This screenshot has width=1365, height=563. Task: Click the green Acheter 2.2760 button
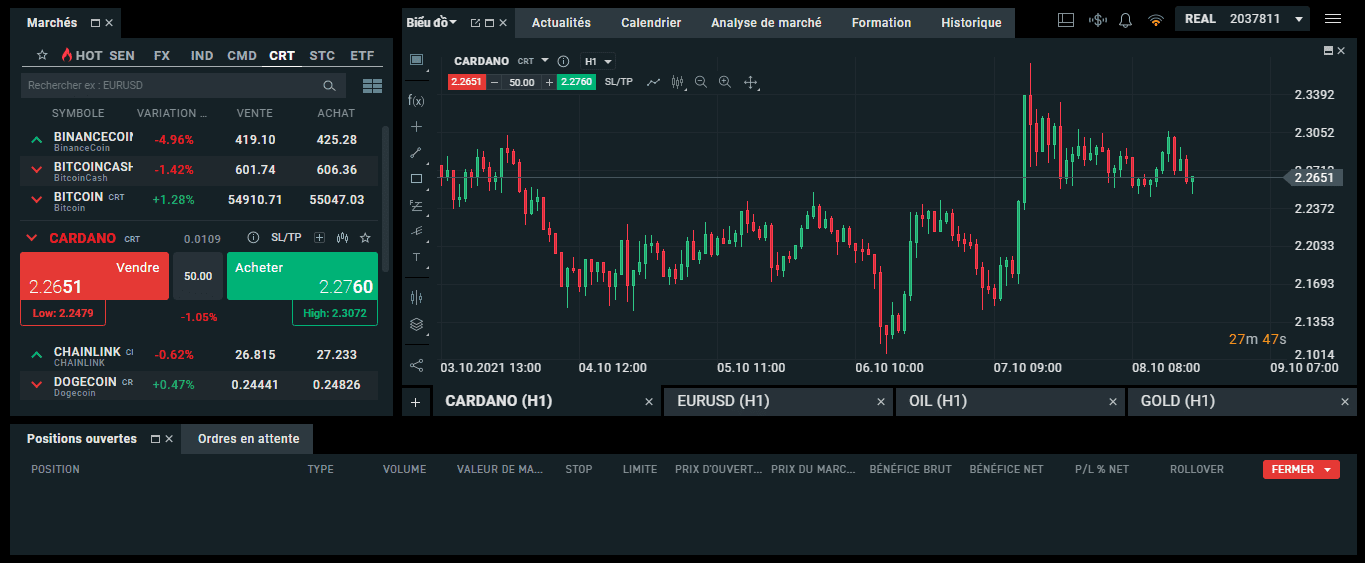point(302,276)
